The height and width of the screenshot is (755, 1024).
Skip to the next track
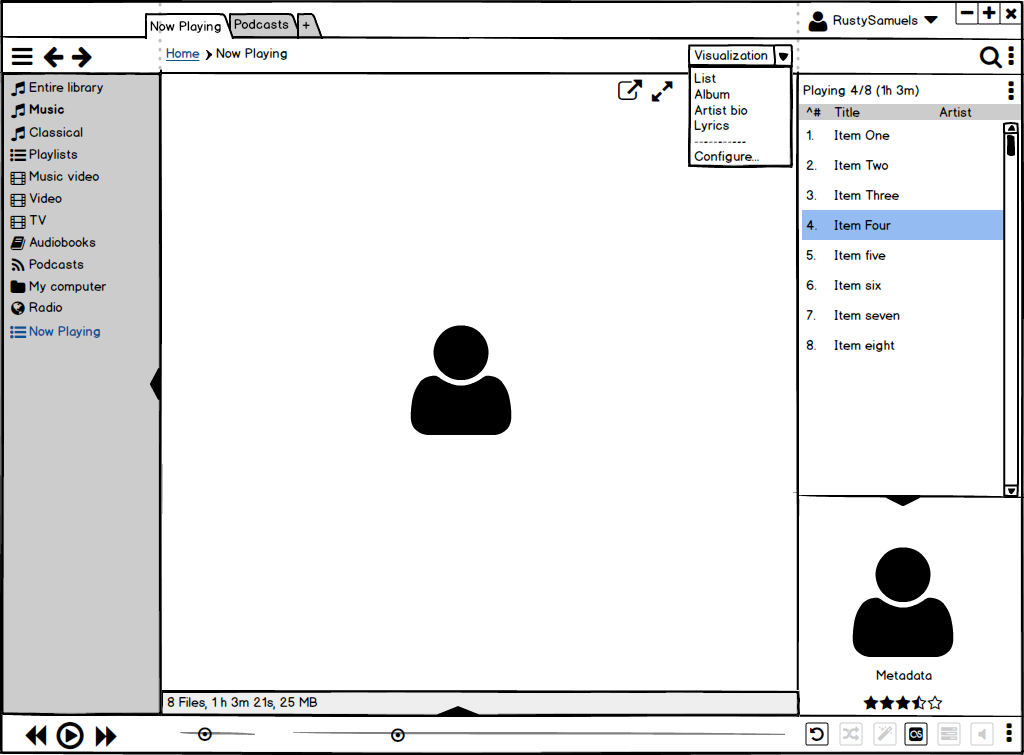(106, 736)
